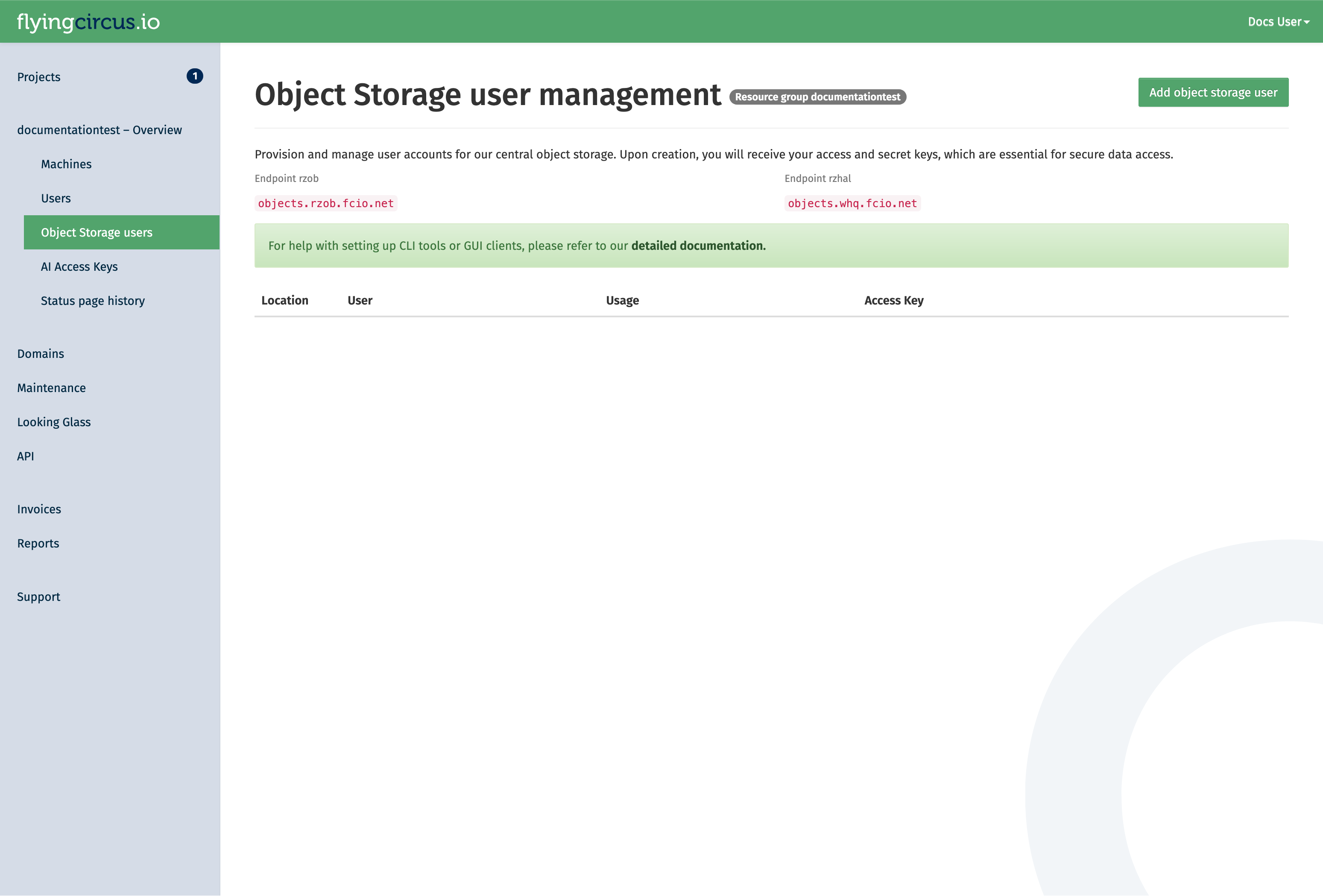Click the Resource group documentationtest badge
This screenshot has width=1323, height=896.
point(817,97)
